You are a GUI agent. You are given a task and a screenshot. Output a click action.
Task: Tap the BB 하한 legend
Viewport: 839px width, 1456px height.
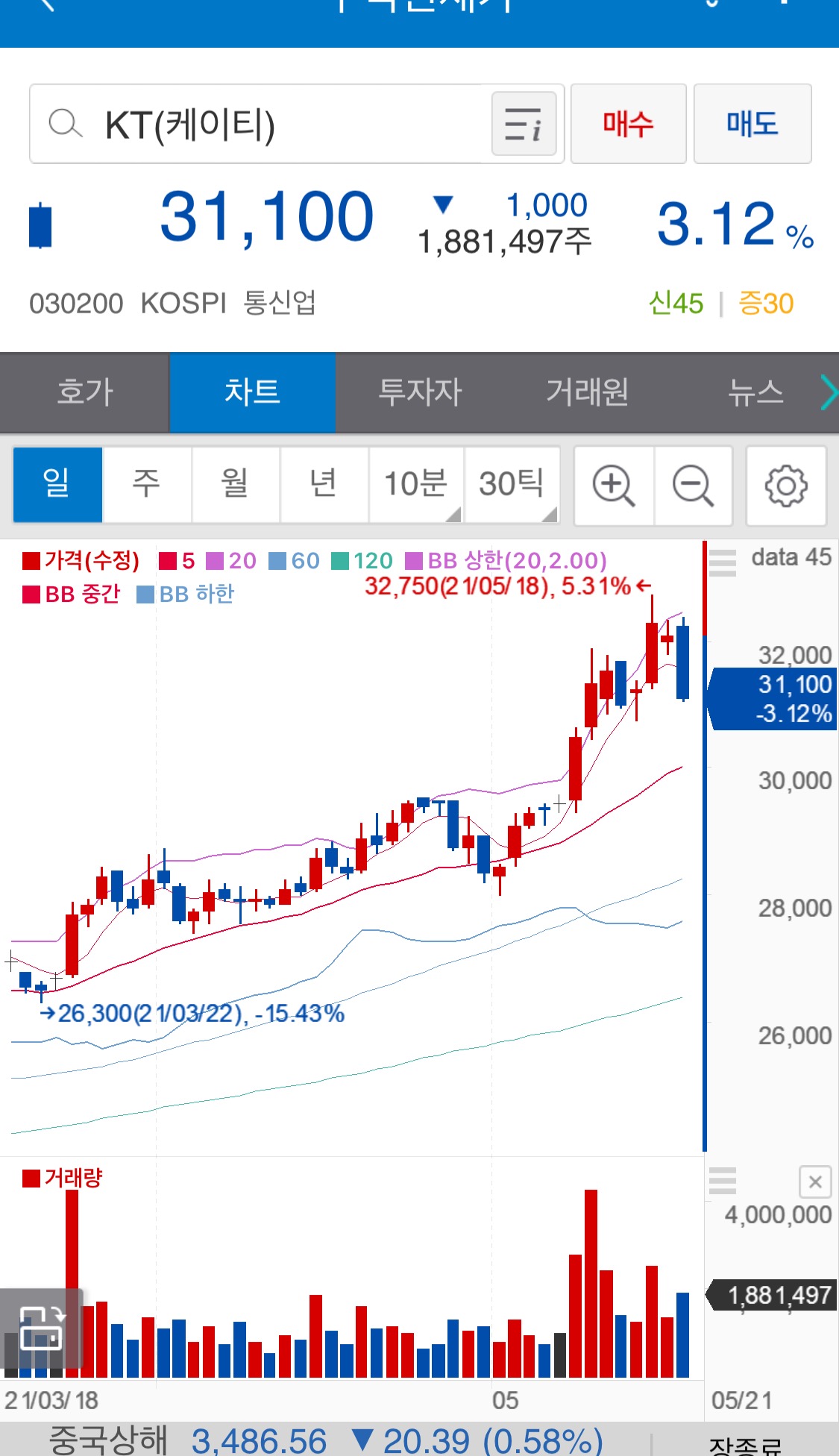(x=186, y=594)
